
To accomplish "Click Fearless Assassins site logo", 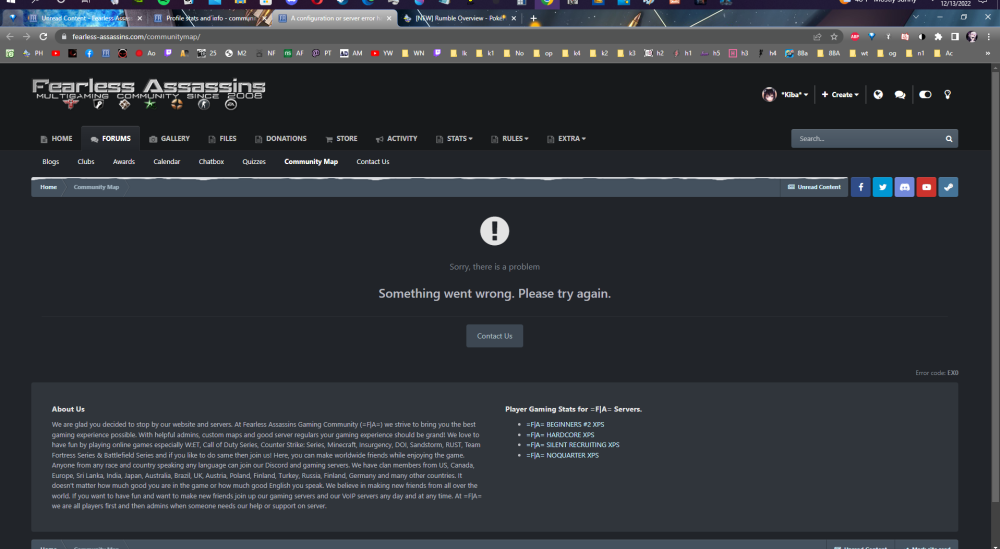I will coord(149,94).
